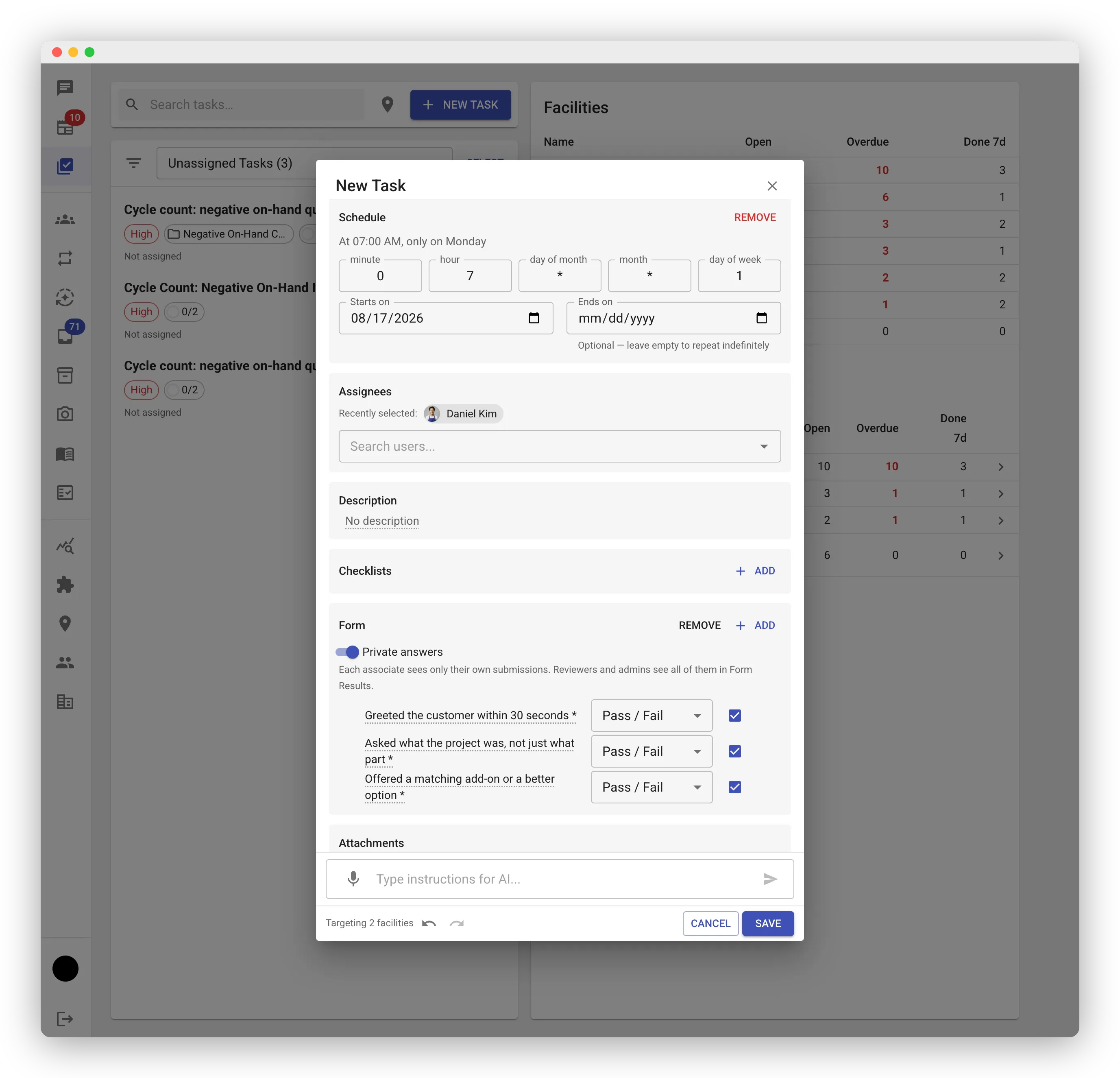Click the Greeted the customer within 30 seconds question
Image resolution: width=1120 pixels, height=1078 pixels.
(x=470, y=715)
